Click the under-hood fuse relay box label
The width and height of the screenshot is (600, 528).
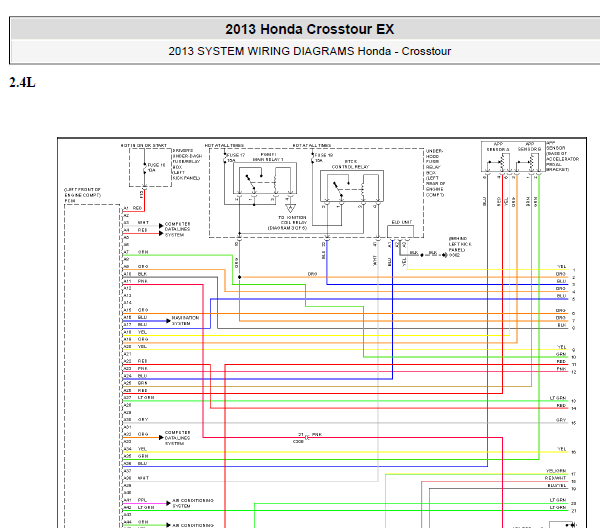click(x=435, y=173)
